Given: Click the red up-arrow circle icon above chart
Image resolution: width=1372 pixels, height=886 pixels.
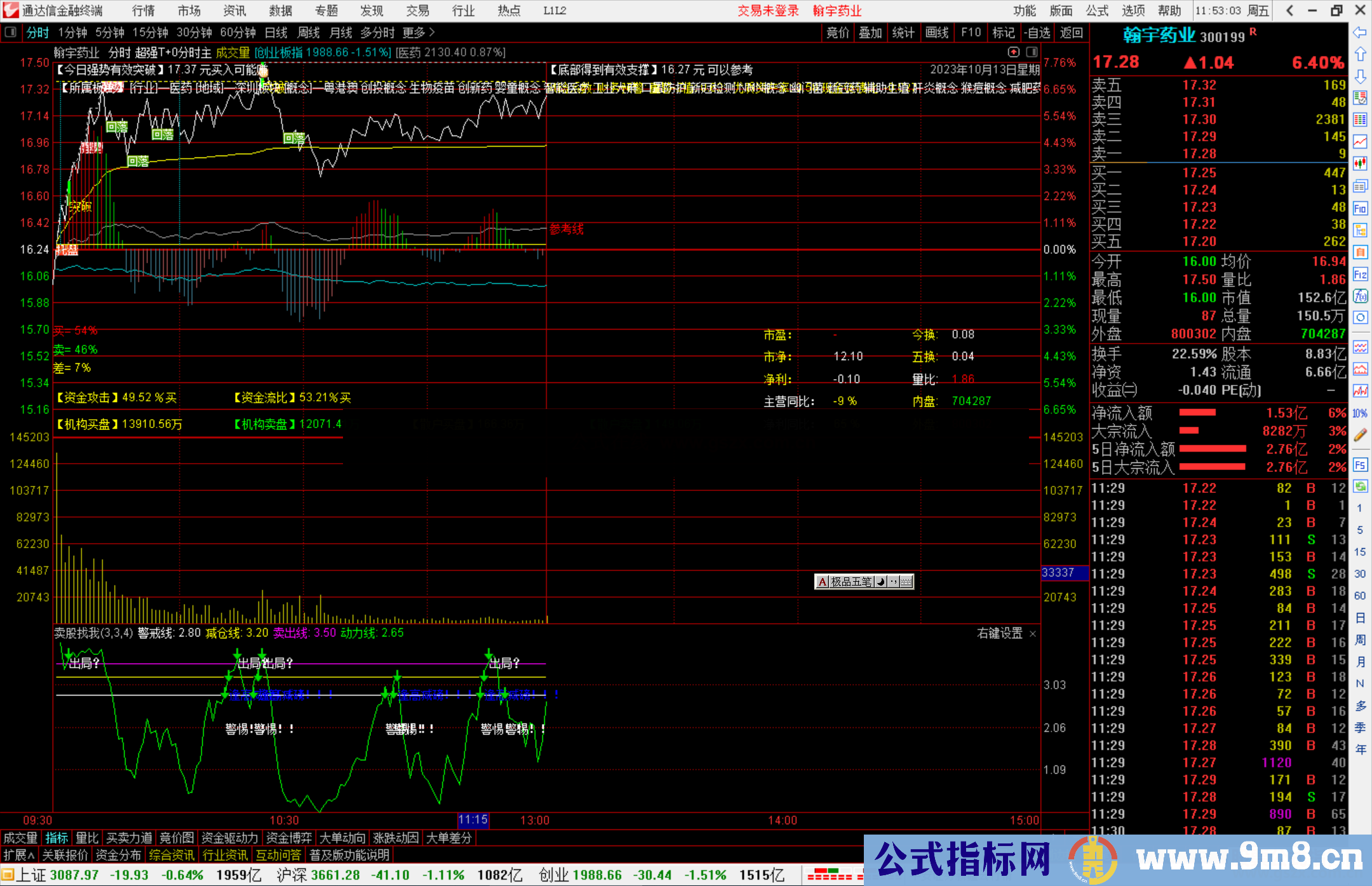Looking at the screenshot, I should pos(1014,52).
